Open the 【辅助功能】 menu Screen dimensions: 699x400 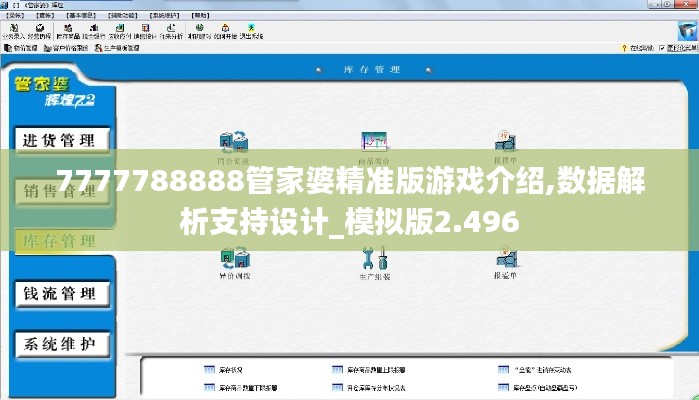click(123, 15)
